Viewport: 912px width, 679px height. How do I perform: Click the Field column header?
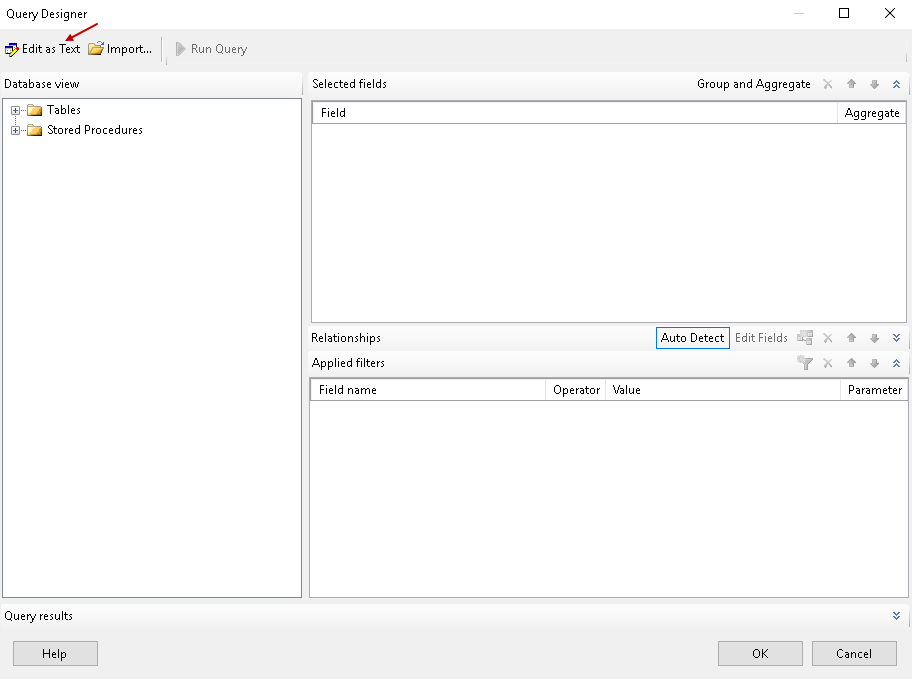(x=575, y=113)
